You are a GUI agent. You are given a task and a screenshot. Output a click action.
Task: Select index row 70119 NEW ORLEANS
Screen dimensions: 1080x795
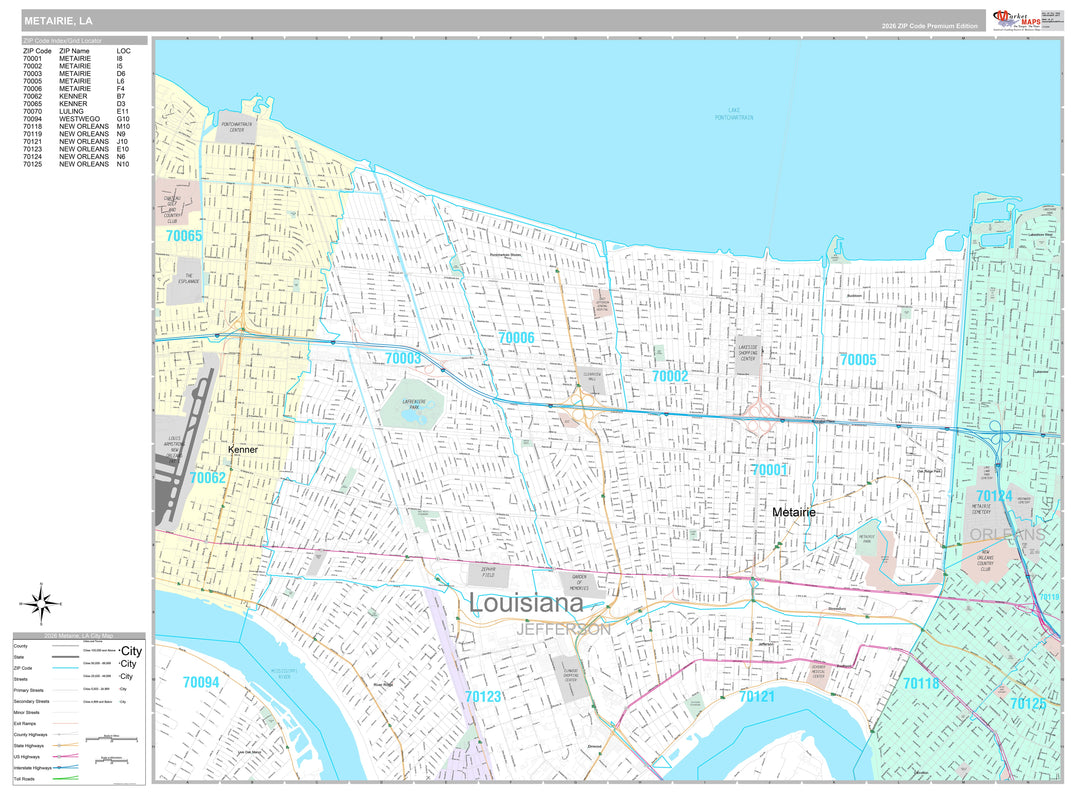[74, 134]
